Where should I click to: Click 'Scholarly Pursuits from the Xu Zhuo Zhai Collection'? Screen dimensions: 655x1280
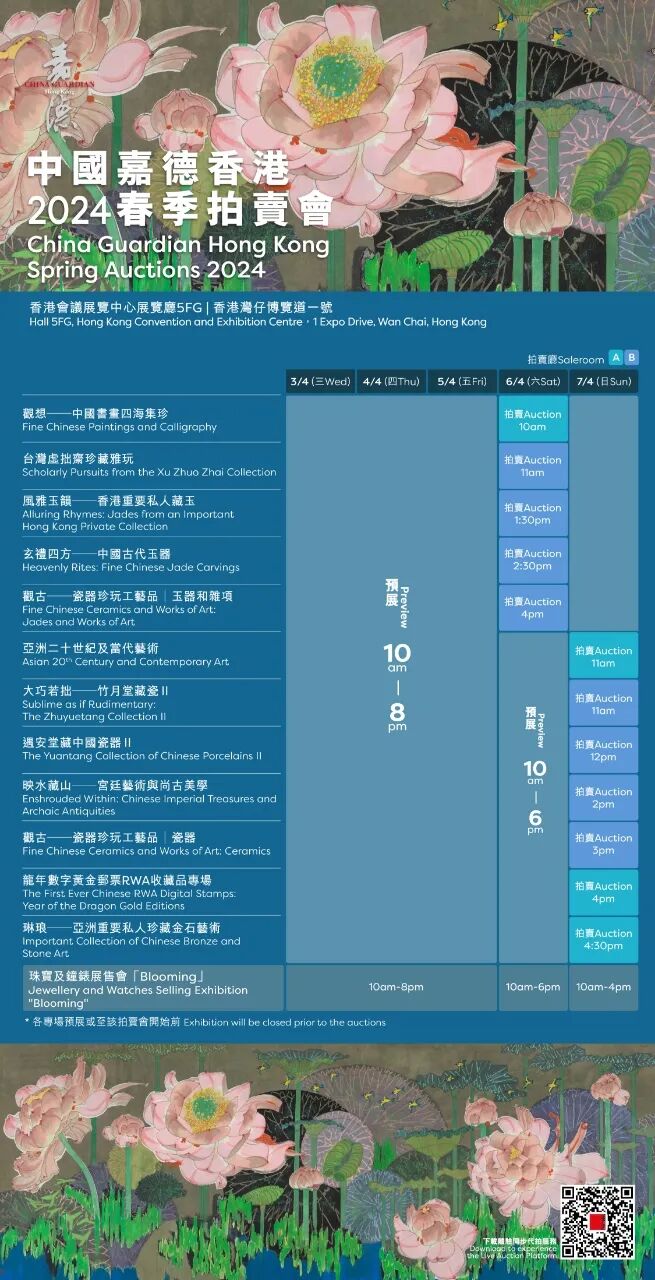click(149, 472)
